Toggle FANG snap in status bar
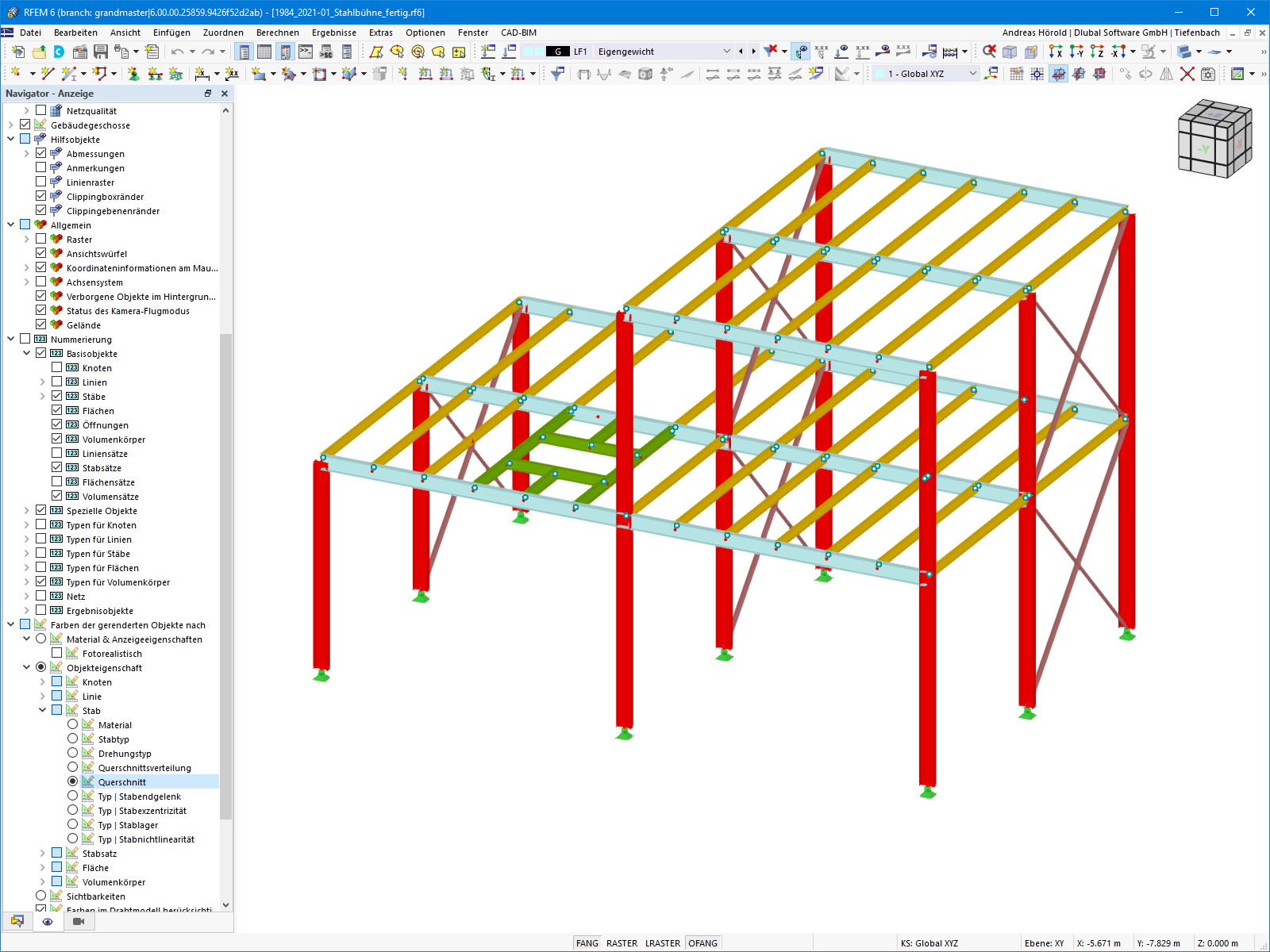1270x952 pixels. pos(587,943)
